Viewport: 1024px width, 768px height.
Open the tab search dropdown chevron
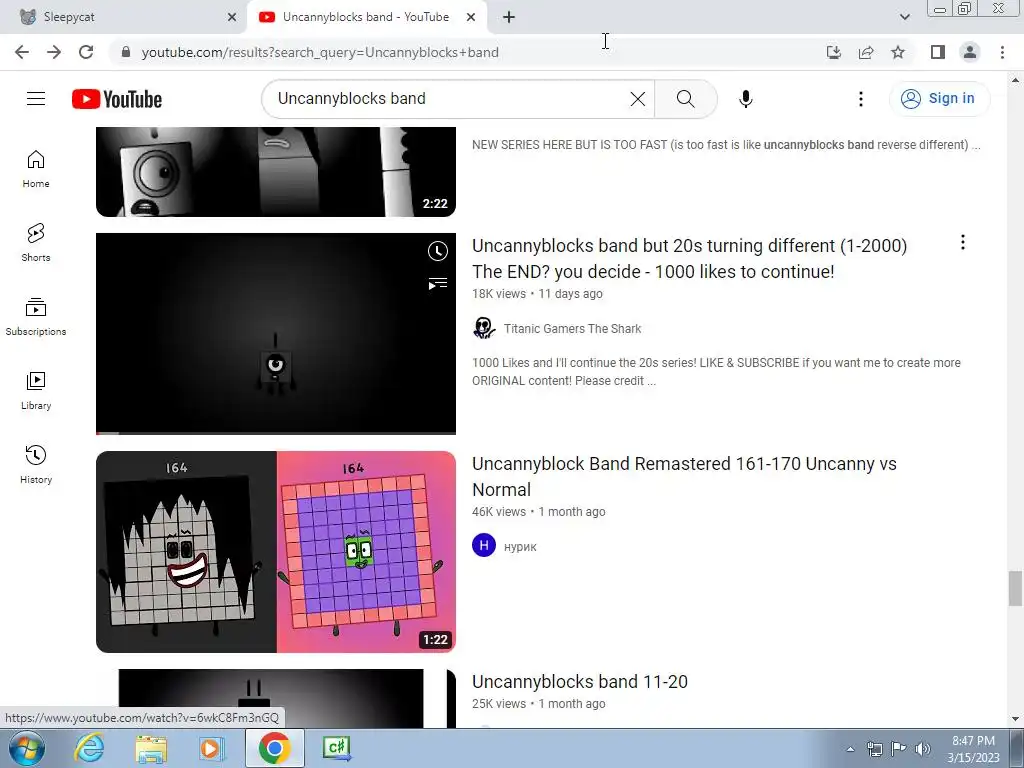904,17
